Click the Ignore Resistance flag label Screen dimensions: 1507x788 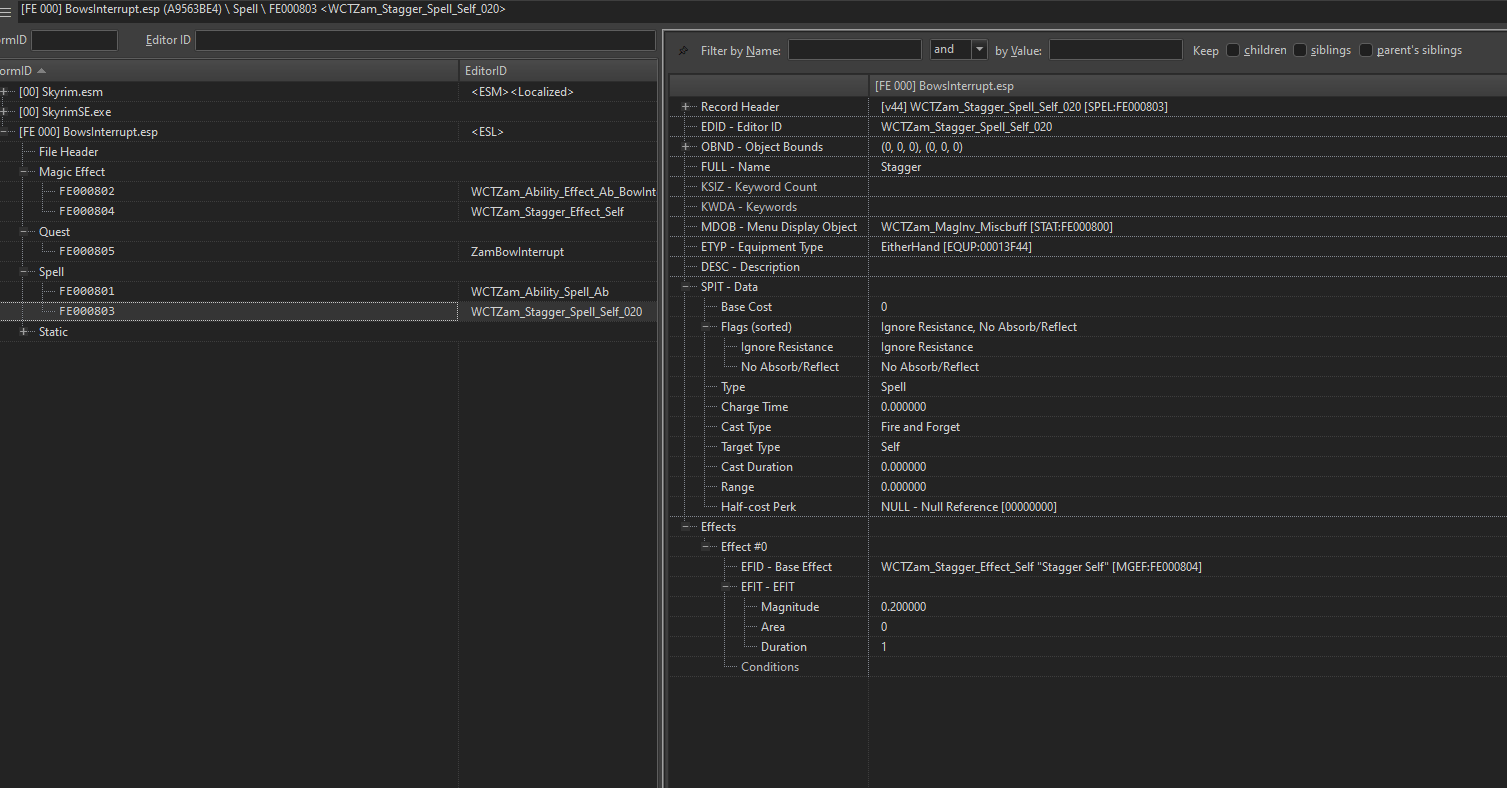[787, 347]
